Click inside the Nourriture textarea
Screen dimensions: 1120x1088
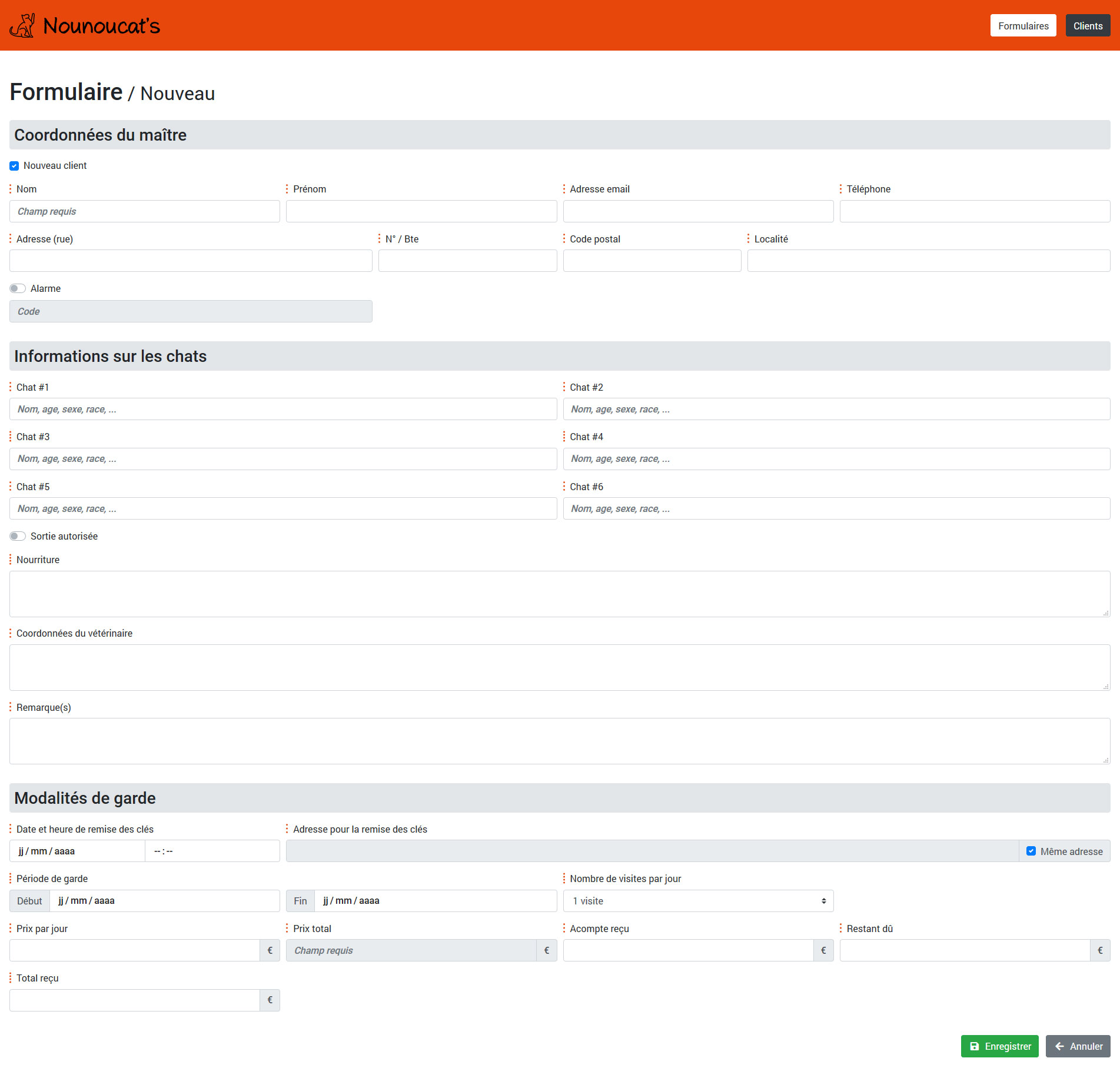[560, 594]
